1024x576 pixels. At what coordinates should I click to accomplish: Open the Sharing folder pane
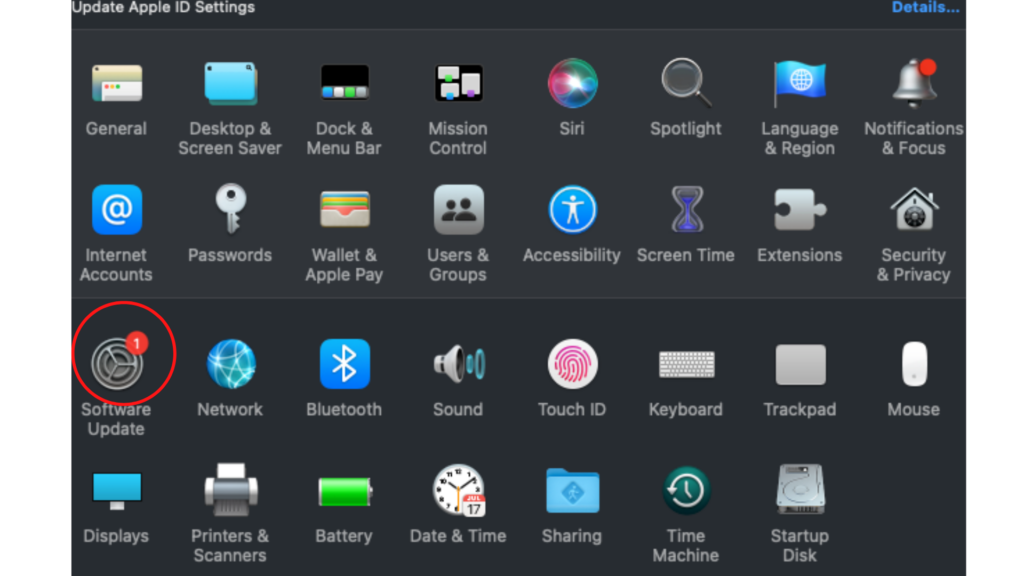[x=572, y=490]
